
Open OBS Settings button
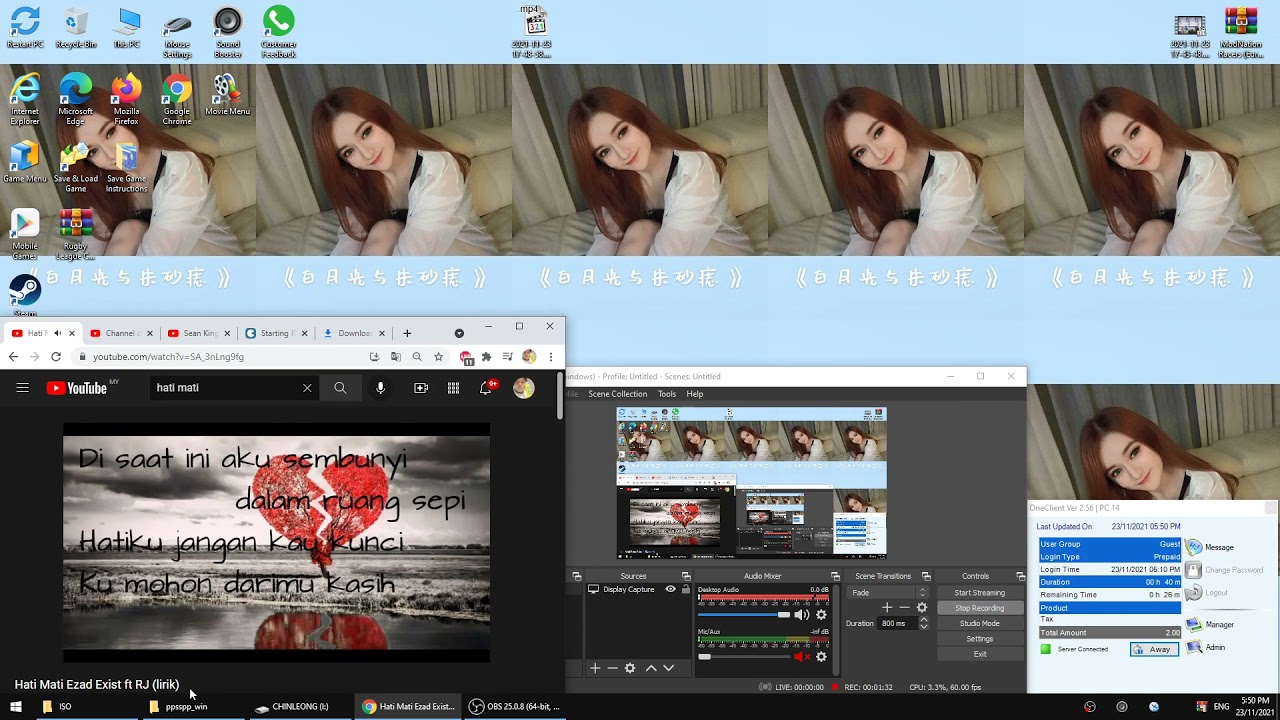click(x=980, y=639)
